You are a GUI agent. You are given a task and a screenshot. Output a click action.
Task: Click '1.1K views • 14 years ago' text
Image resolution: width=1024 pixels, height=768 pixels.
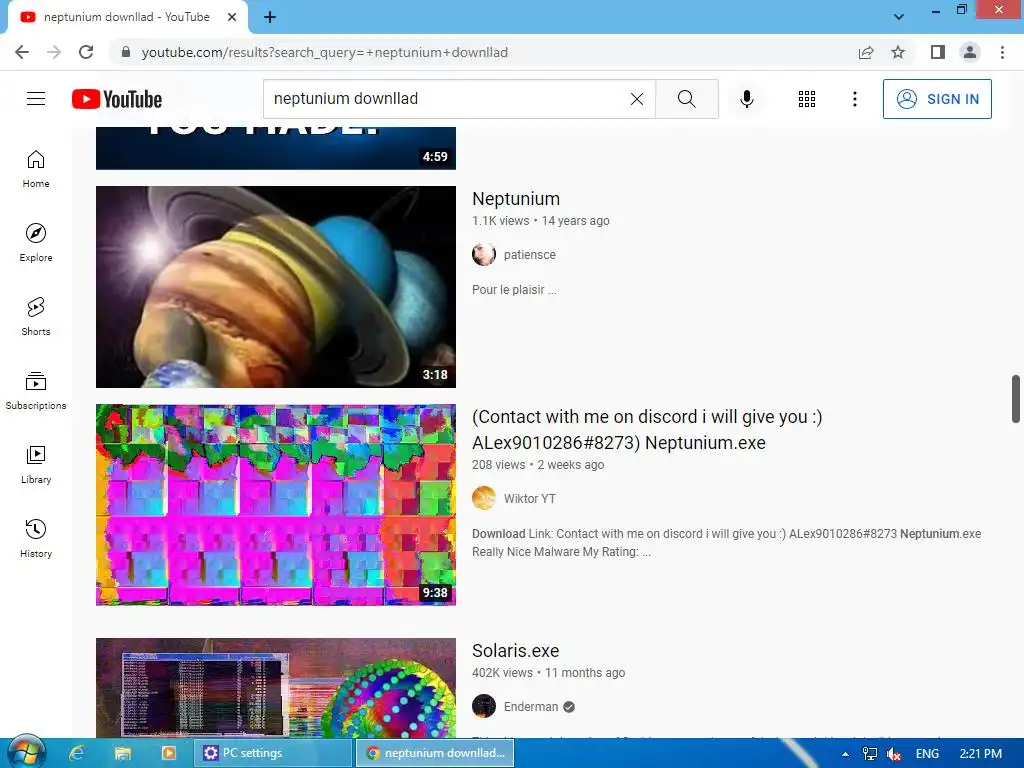click(540, 221)
